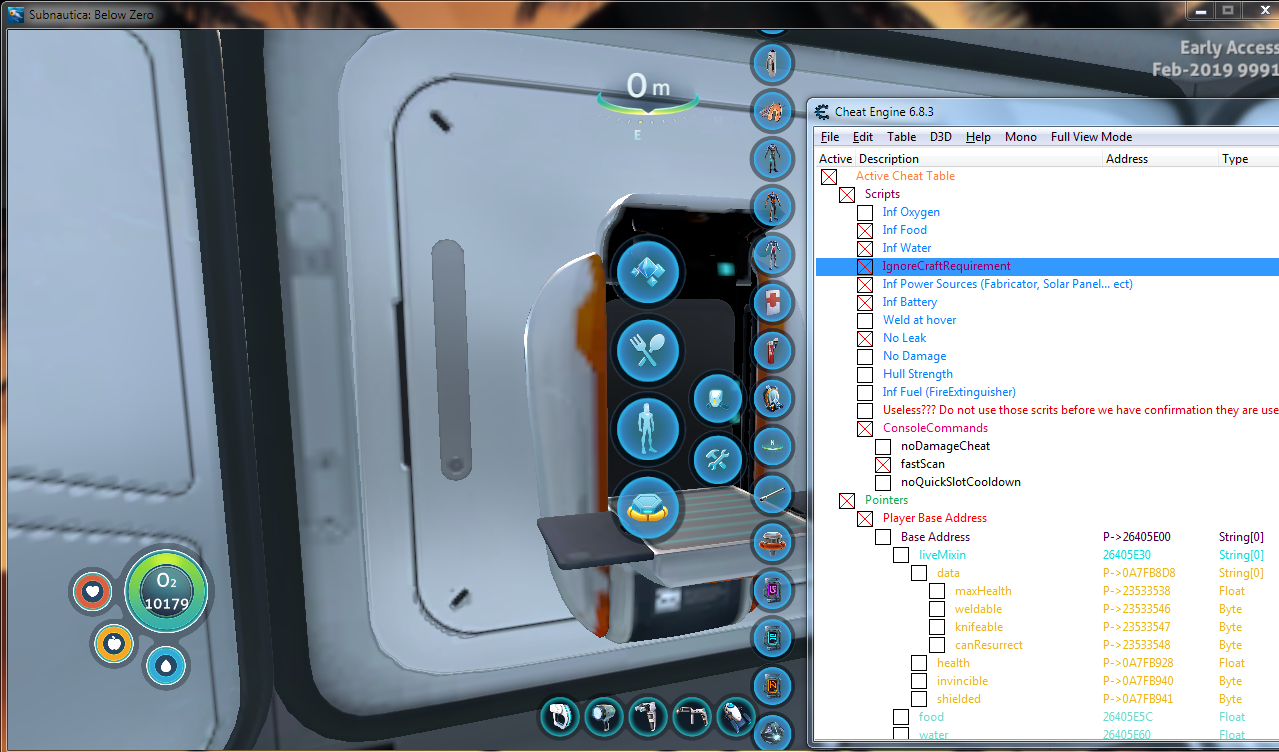The width and height of the screenshot is (1279, 752).
Task: Craft the First Aid Kit item
Action: 772,302
